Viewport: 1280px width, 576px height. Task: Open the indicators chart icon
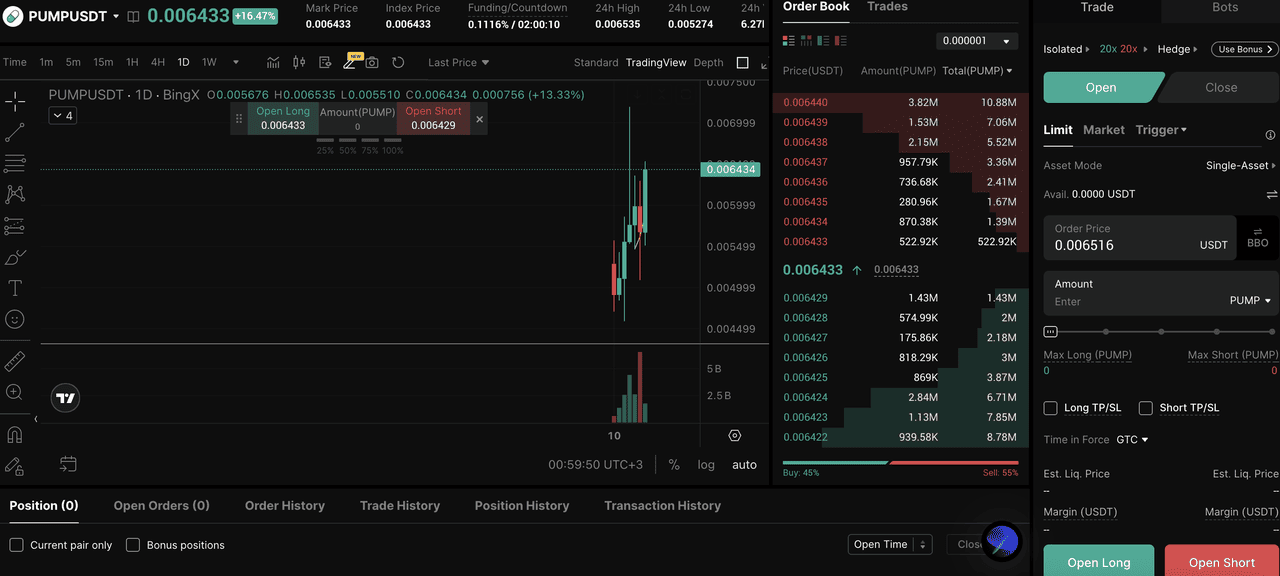point(273,62)
